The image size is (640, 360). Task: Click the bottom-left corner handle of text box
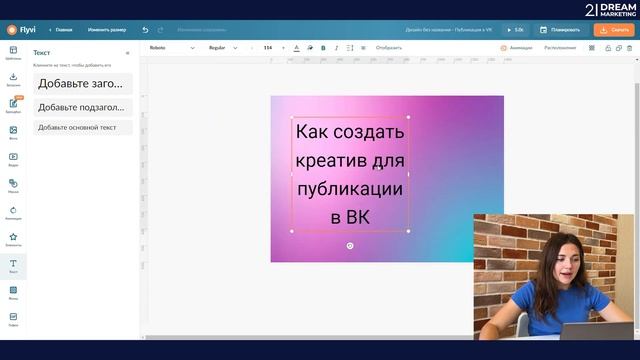click(x=291, y=231)
